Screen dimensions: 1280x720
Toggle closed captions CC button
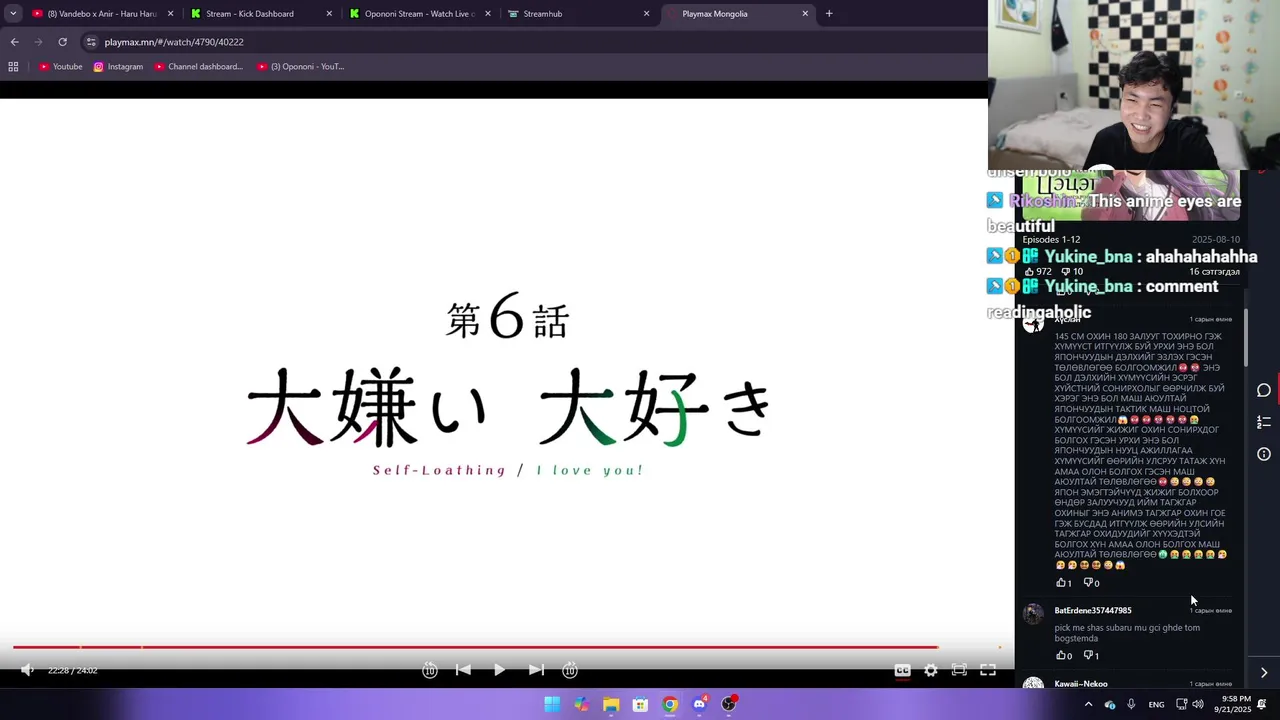pyautogui.click(x=902, y=670)
